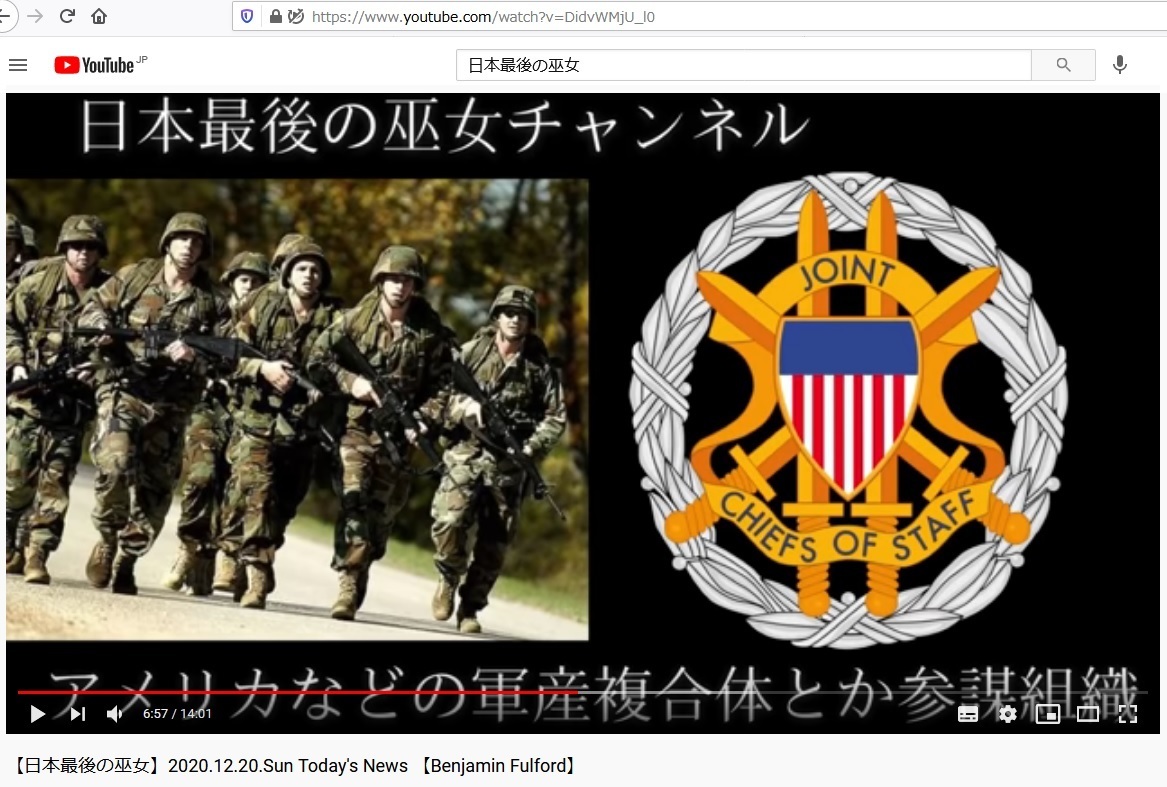Click the permissions icon beside the padlock
Screen dimensions: 1167x787
tap(295, 16)
